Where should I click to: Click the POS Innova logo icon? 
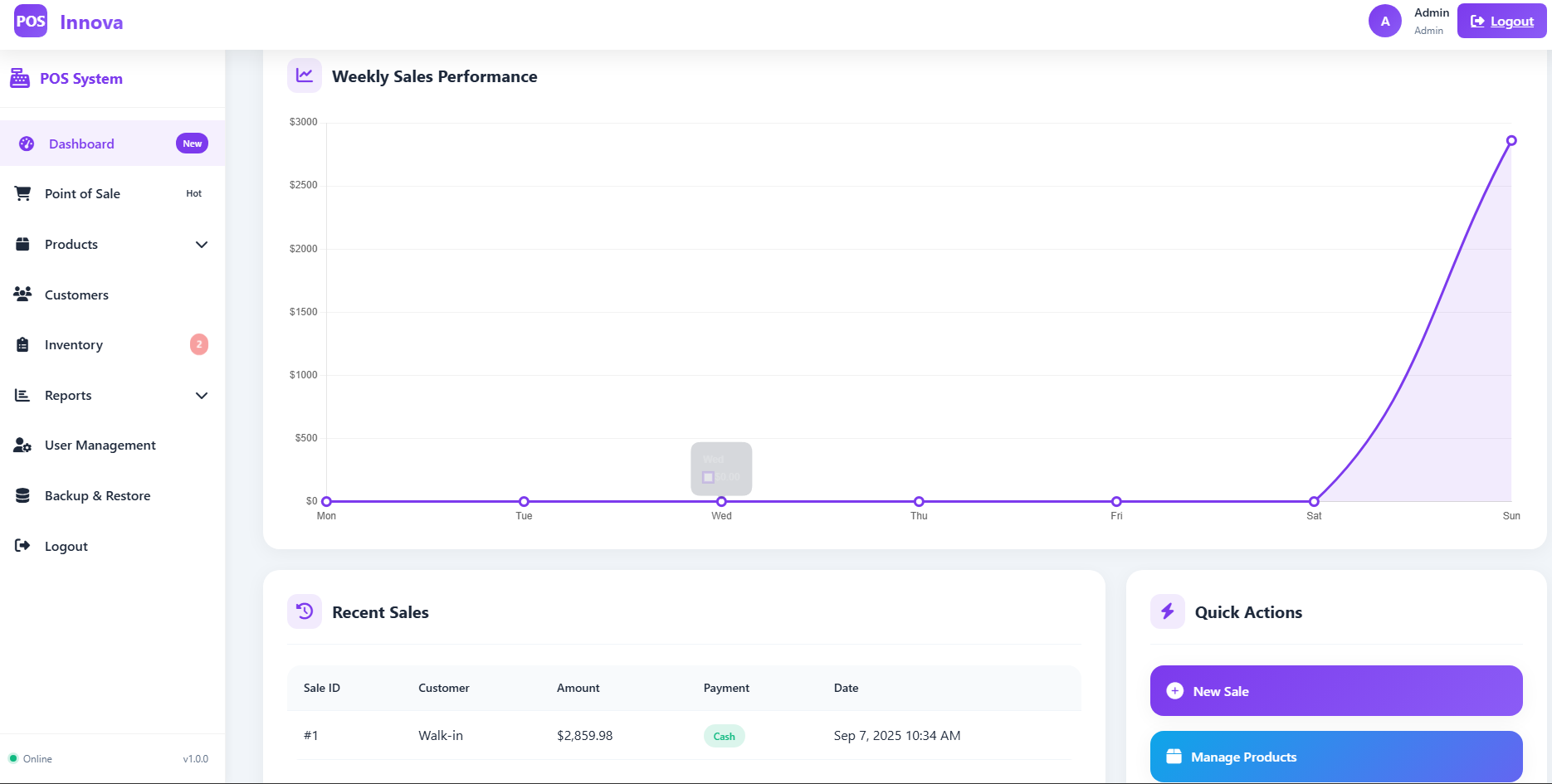pyautogui.click(x=31, y=22)
